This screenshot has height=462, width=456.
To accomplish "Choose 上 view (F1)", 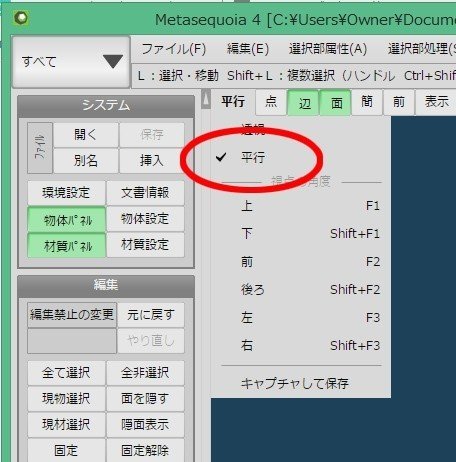I will click(301, 206).
